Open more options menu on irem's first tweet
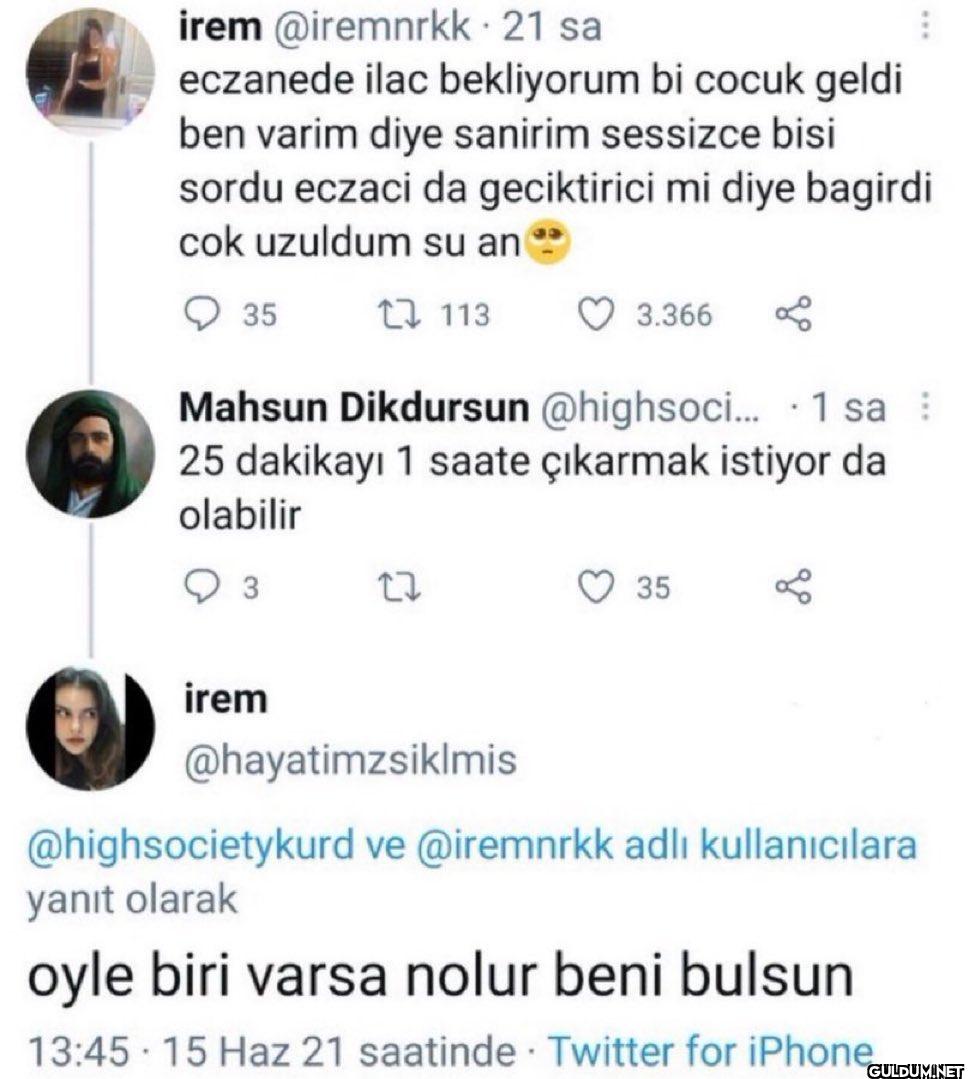 pos(925,26)
